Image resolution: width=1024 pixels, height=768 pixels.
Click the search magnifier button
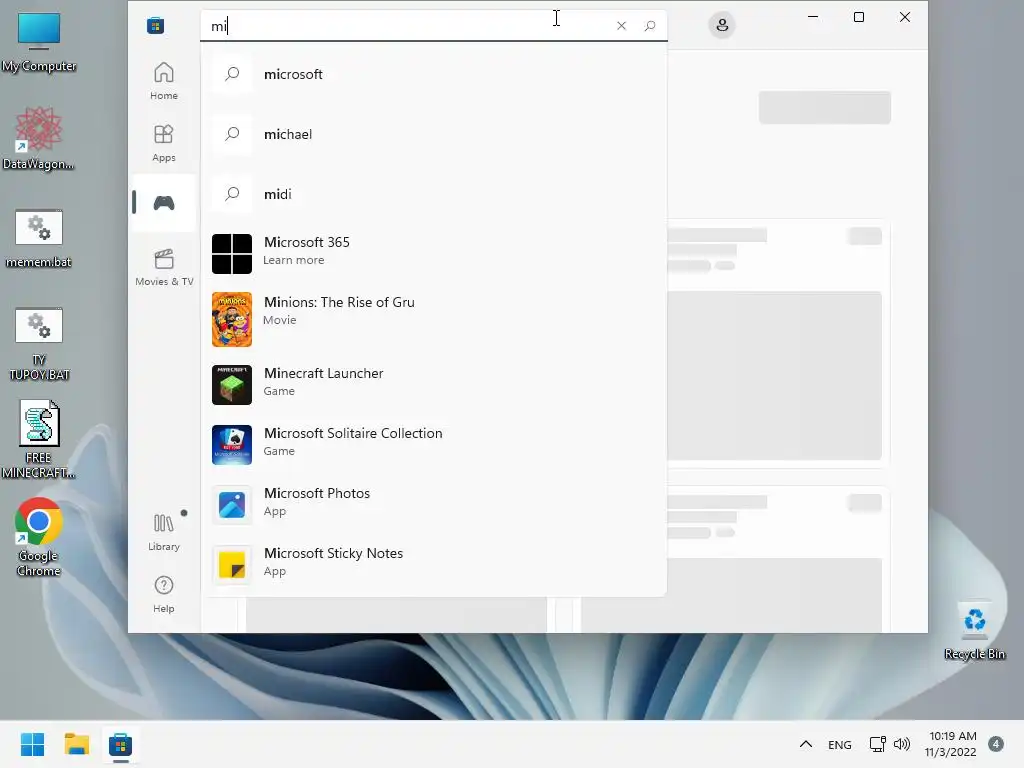point(650,25)
